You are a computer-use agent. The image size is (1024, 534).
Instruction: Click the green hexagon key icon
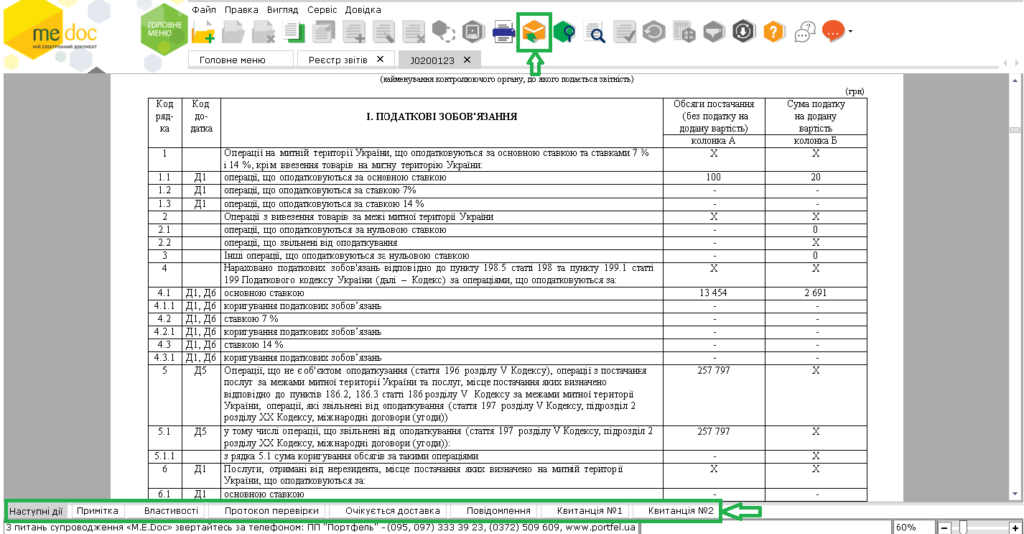(x=565, y=33)
